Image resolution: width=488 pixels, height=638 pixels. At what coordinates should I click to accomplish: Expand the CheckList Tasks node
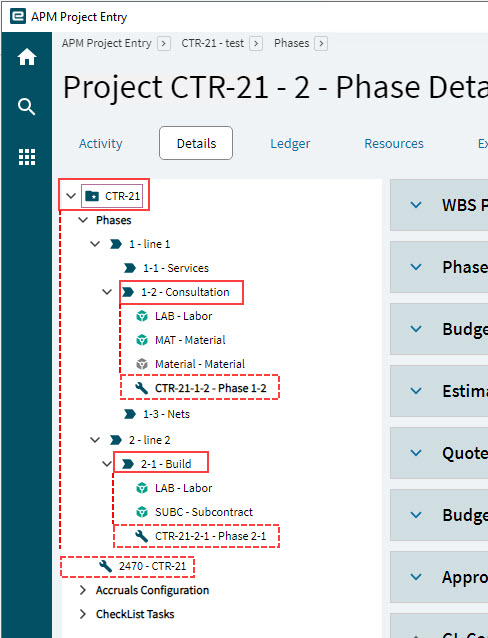pos(83,614)
